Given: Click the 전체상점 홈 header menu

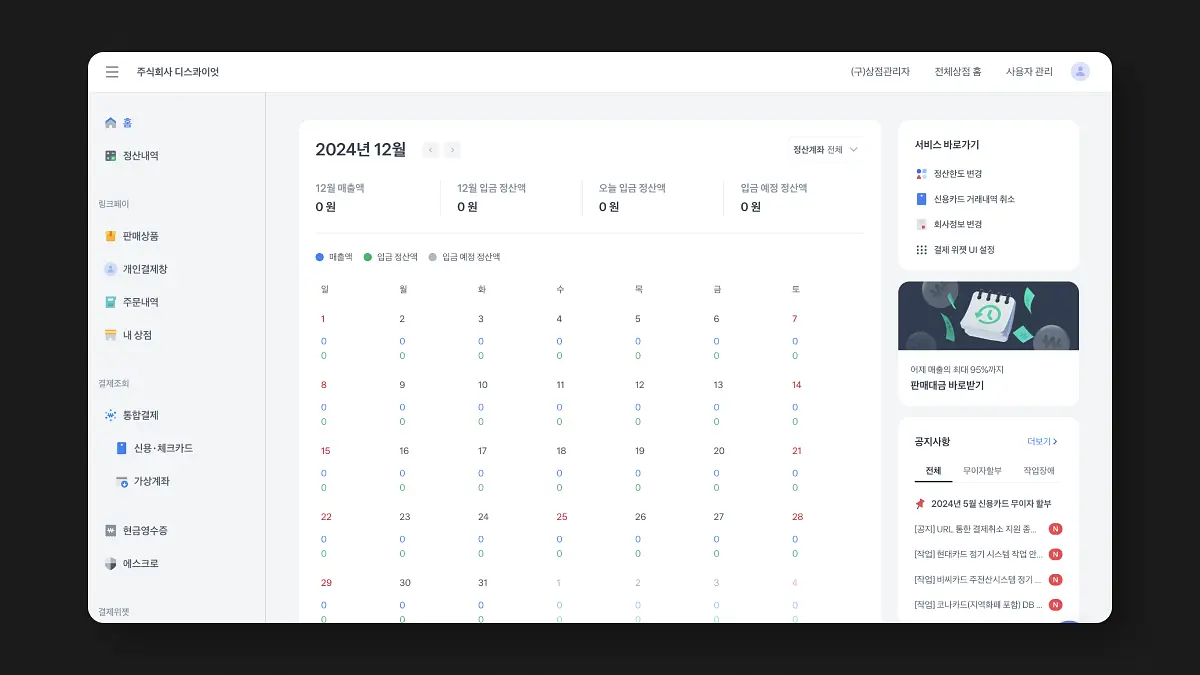Looking at the screenshot, I should pos(958,72).
